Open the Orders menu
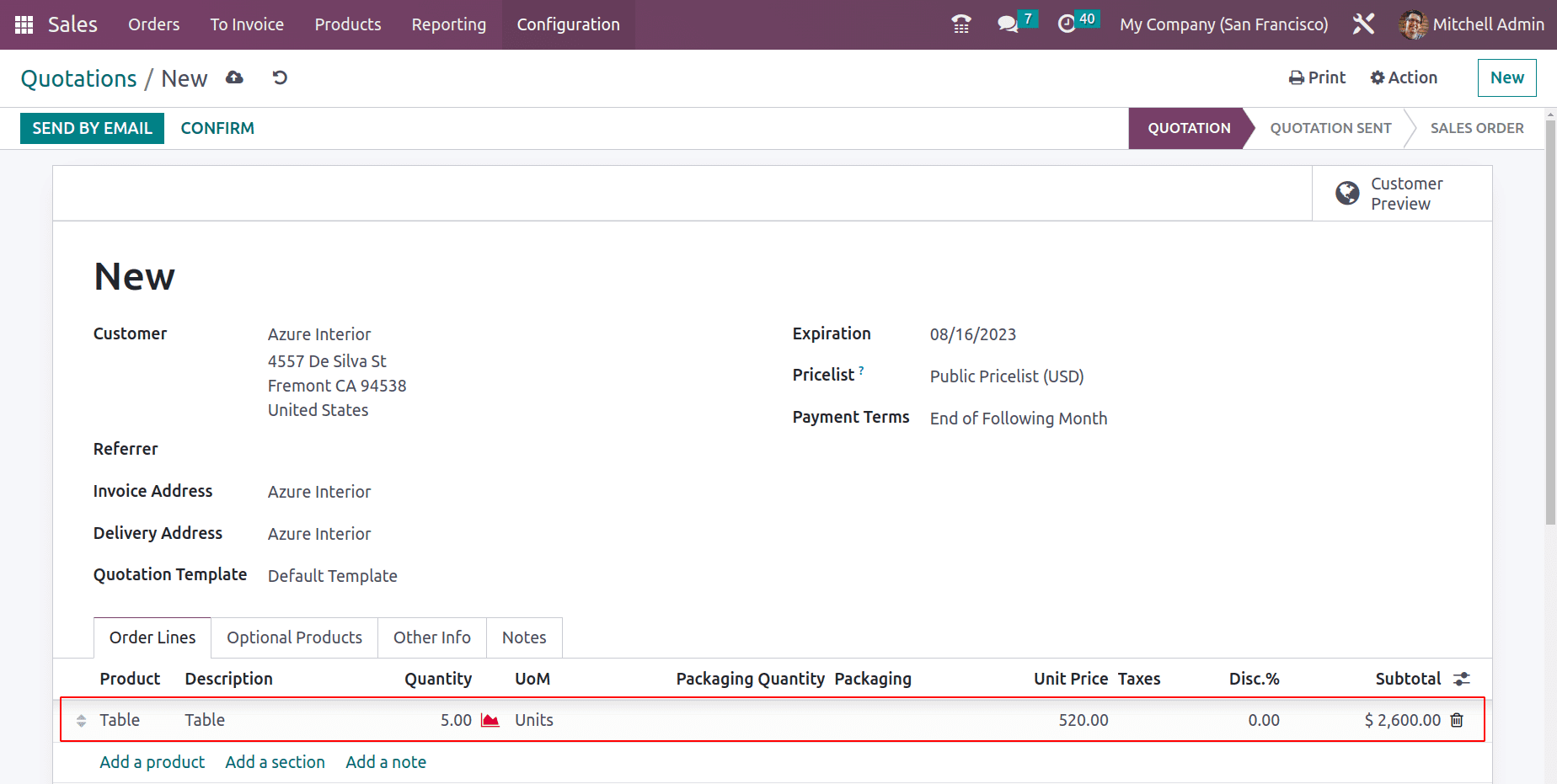Screen dimensions: 1557x784 (x=153, y=24)
